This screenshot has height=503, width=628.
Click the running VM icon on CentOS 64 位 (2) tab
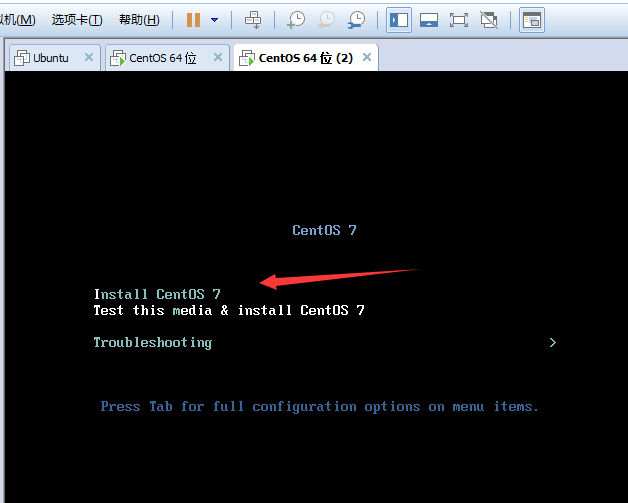tap(247, 58)
